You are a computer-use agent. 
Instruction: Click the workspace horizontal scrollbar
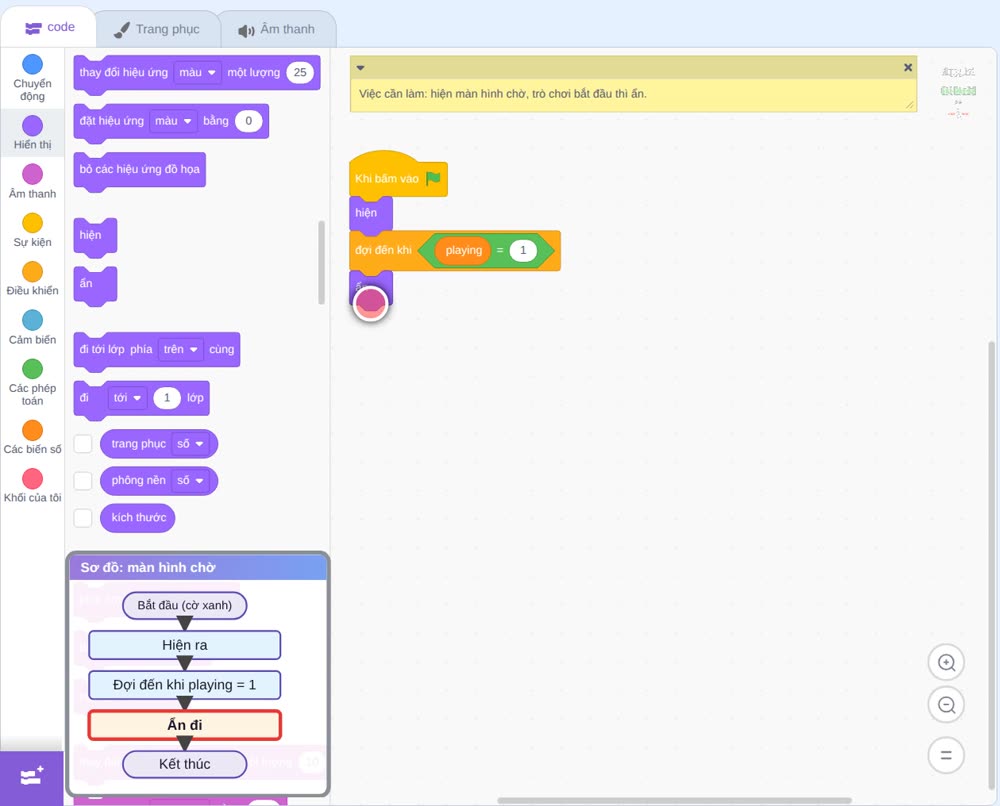[674, 800]
